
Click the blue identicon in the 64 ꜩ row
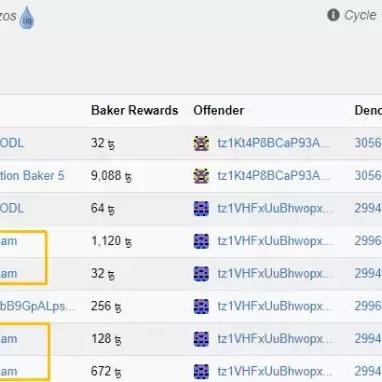point(201,209)
